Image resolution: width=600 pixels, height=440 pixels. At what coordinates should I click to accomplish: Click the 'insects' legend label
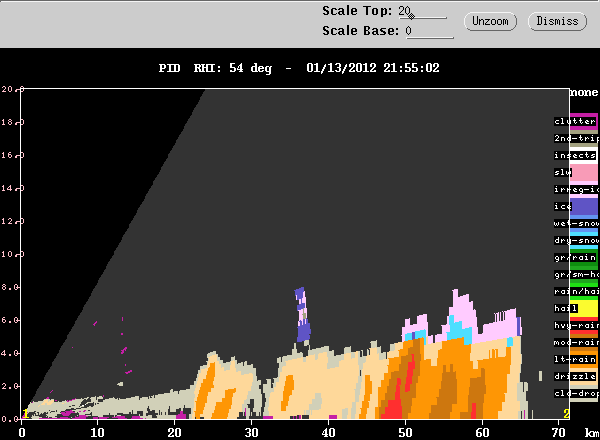pyautogui.click(x=575, y=155)
